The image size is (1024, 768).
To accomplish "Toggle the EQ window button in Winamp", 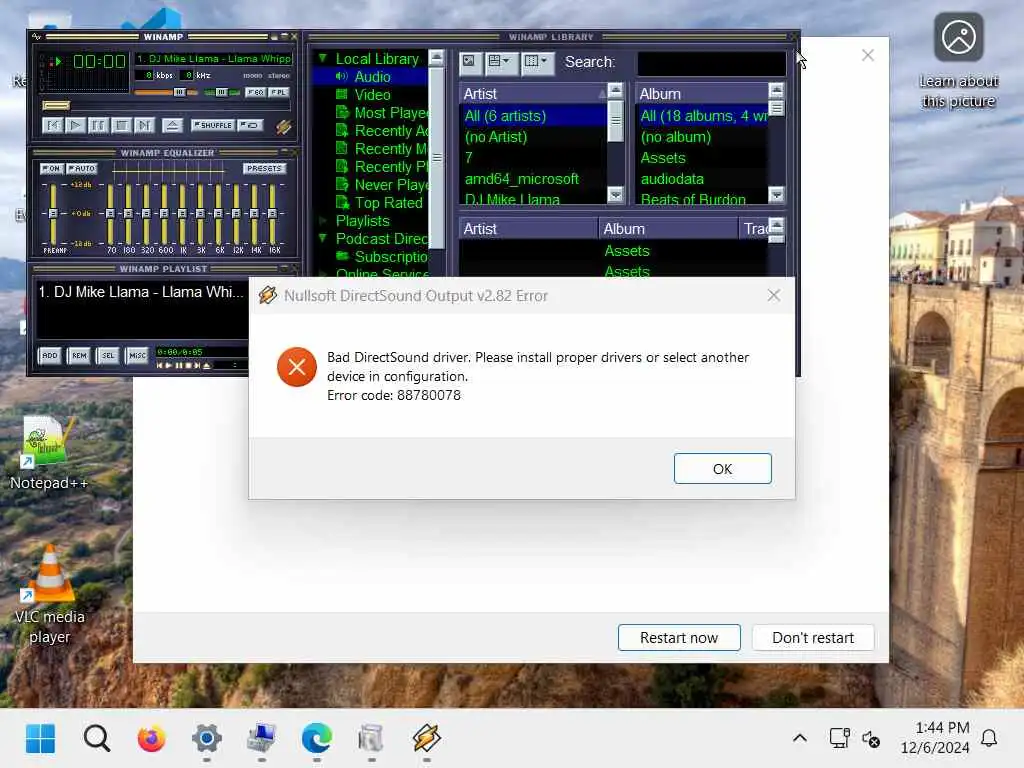I will click(x=255, y=92).
